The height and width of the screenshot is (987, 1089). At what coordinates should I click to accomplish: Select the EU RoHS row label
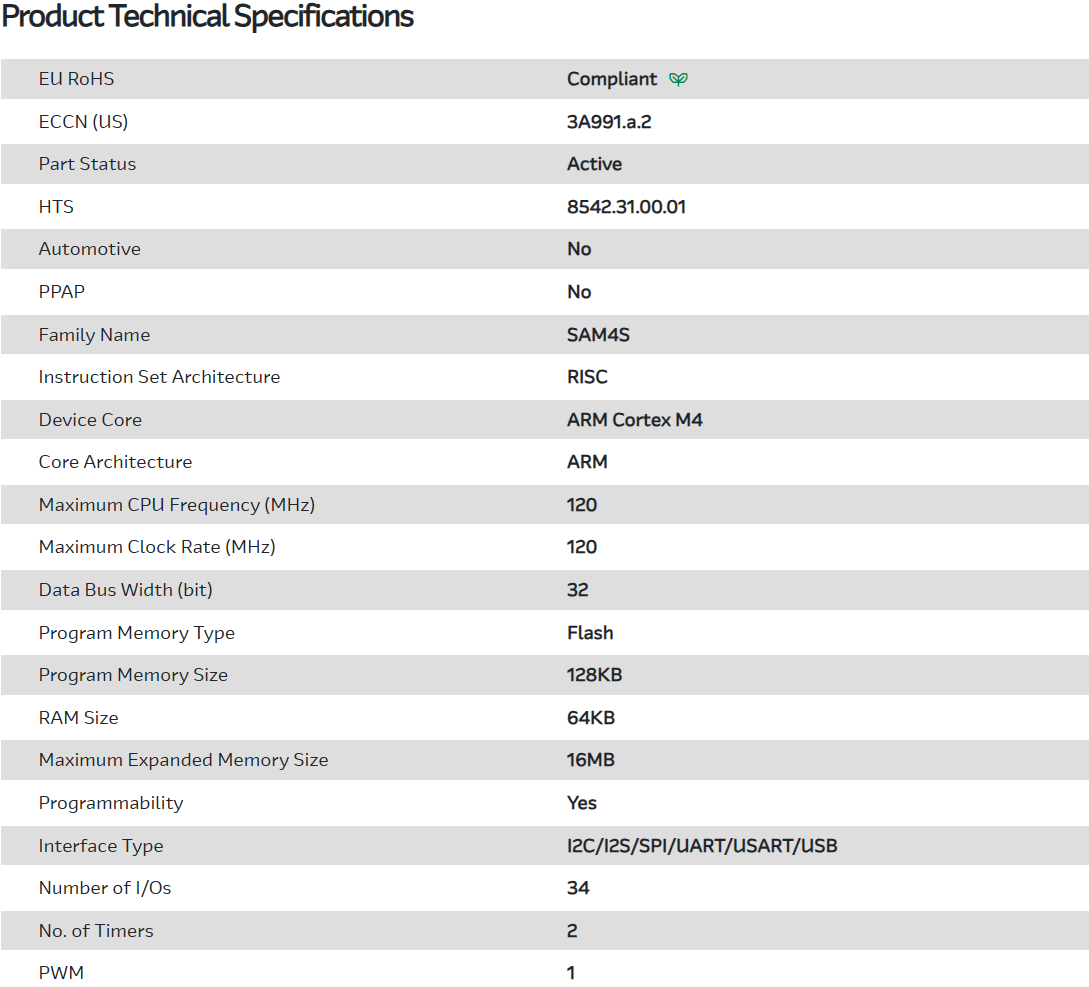pos(76,79)
